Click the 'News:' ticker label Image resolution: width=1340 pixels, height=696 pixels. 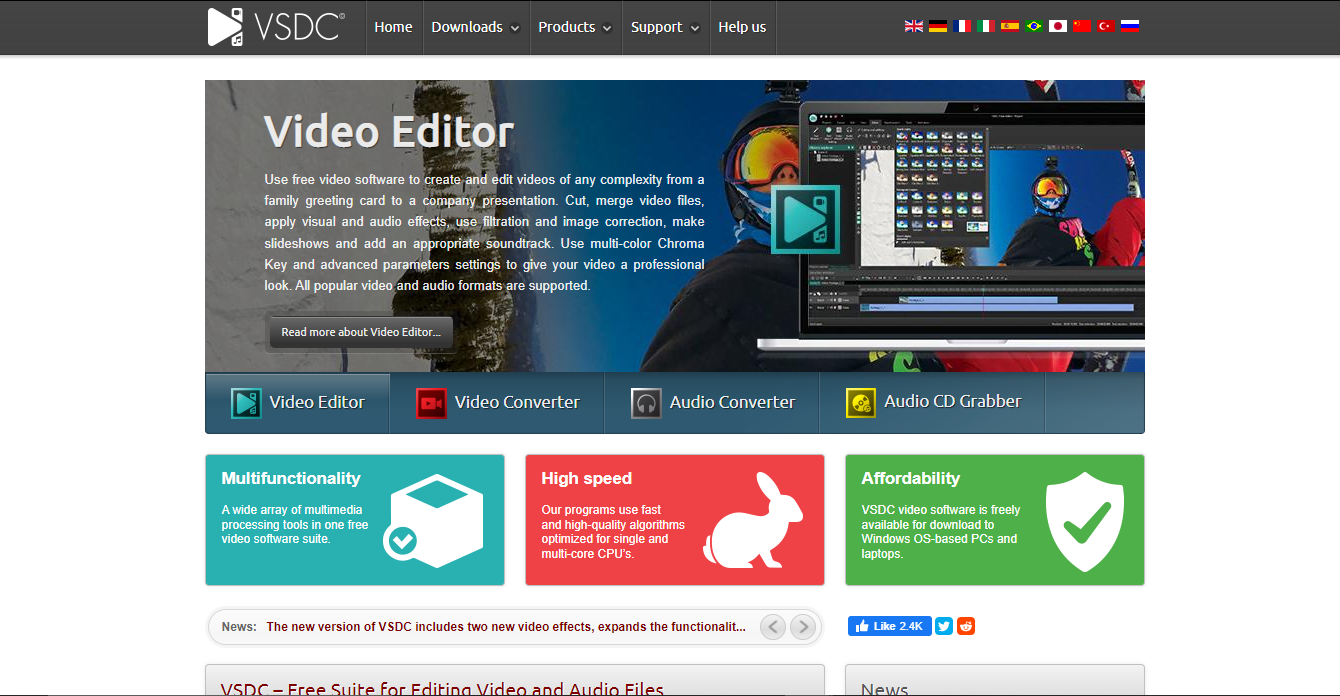click(x=239, y=627)
